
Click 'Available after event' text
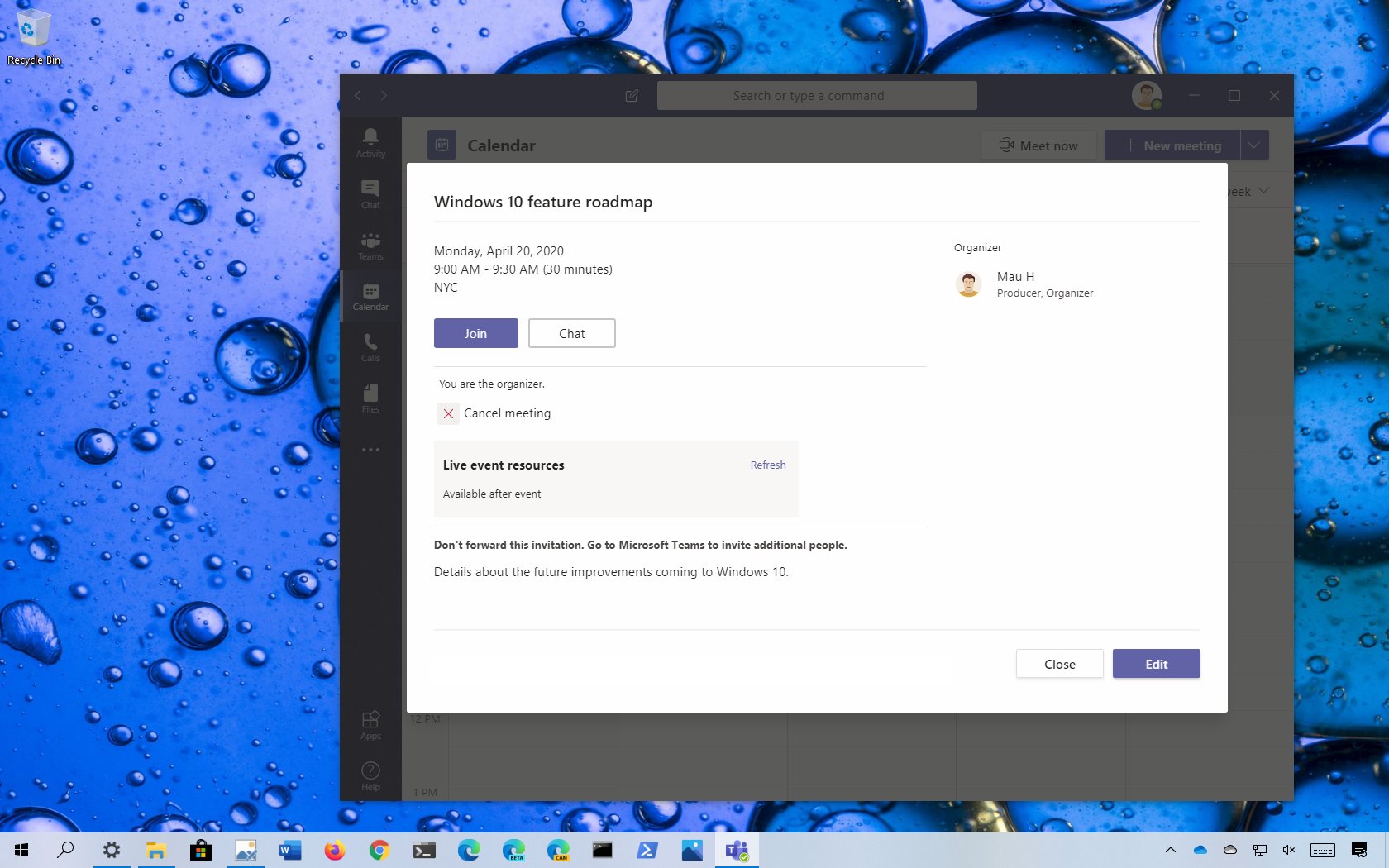coord(492,494)
